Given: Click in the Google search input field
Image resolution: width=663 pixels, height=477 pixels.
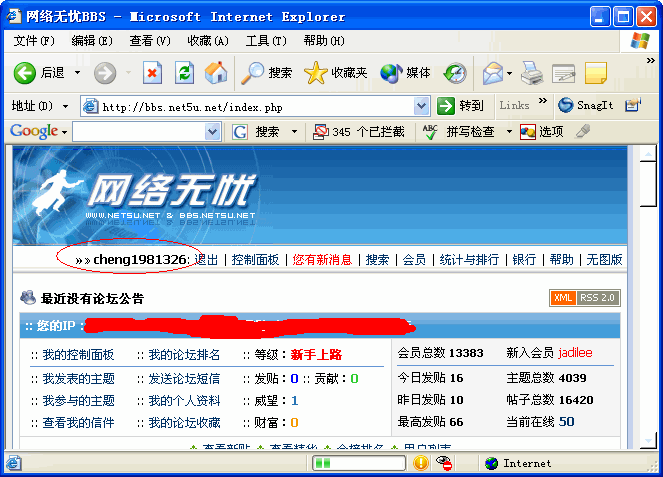Looking at the screenshot, I should (x=139, y=132).
